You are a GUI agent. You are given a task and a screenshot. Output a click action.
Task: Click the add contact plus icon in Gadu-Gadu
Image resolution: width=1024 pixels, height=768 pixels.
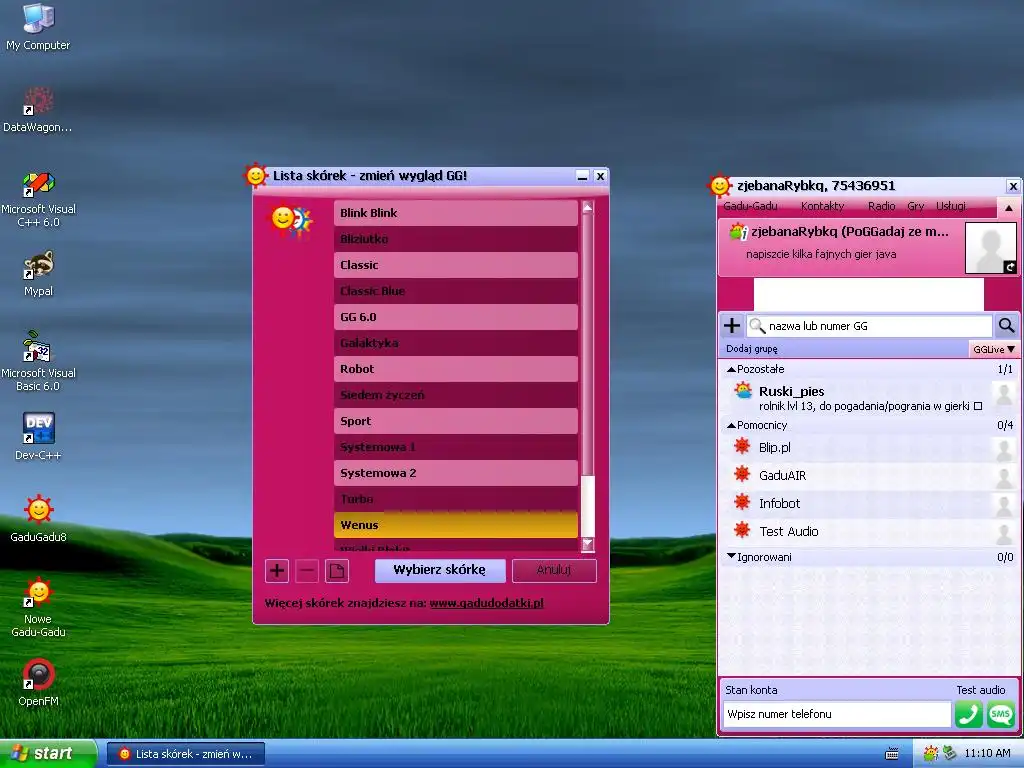732,325
